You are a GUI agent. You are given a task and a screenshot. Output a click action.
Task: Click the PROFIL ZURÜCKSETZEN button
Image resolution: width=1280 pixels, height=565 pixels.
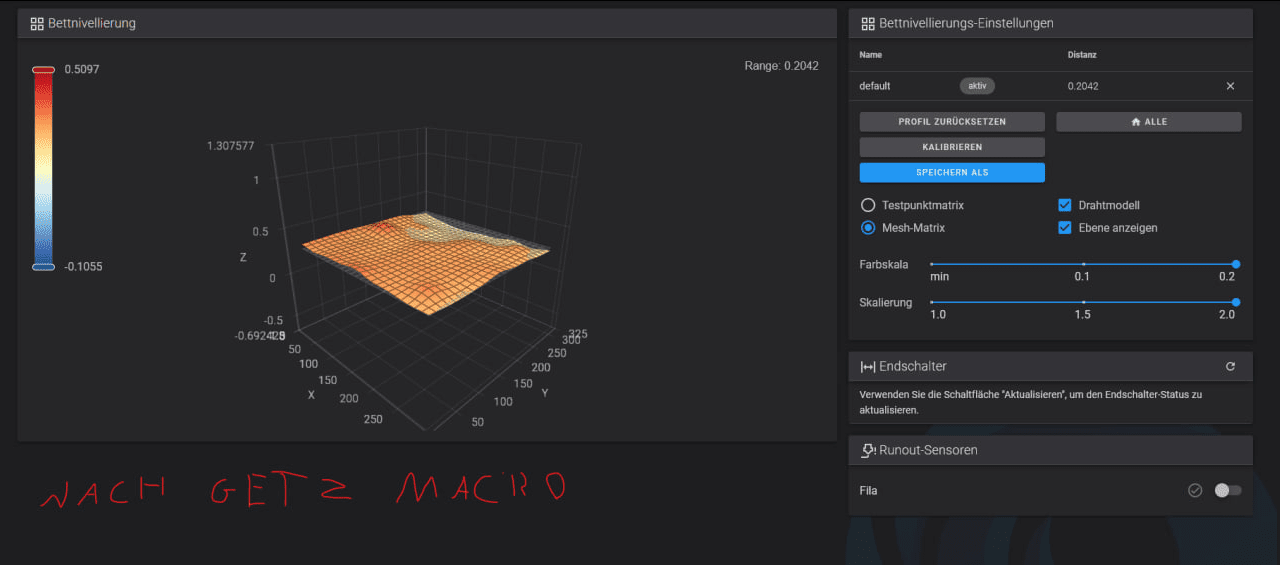click(x=952, y=121)
